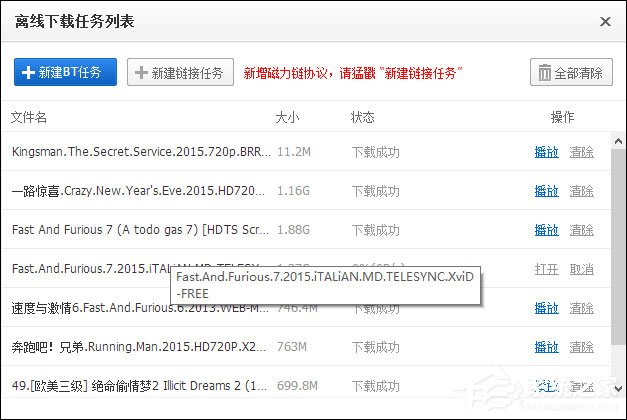The height and width of the screenshot is (420, 627).
Task: Click the 763M size value
Action: click(292, 347)
